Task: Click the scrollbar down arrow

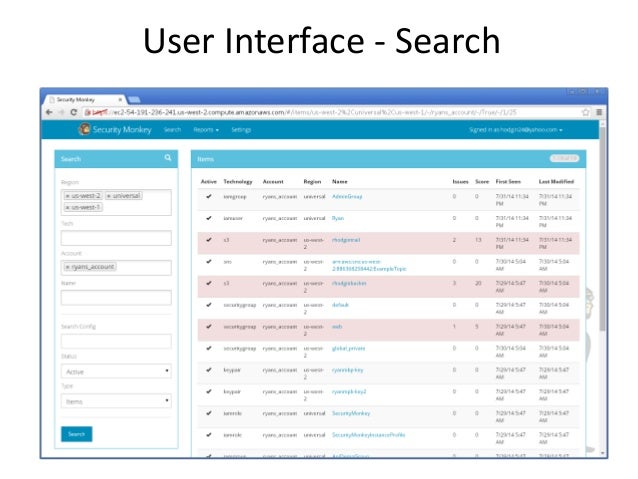Action: pos(603,453)
